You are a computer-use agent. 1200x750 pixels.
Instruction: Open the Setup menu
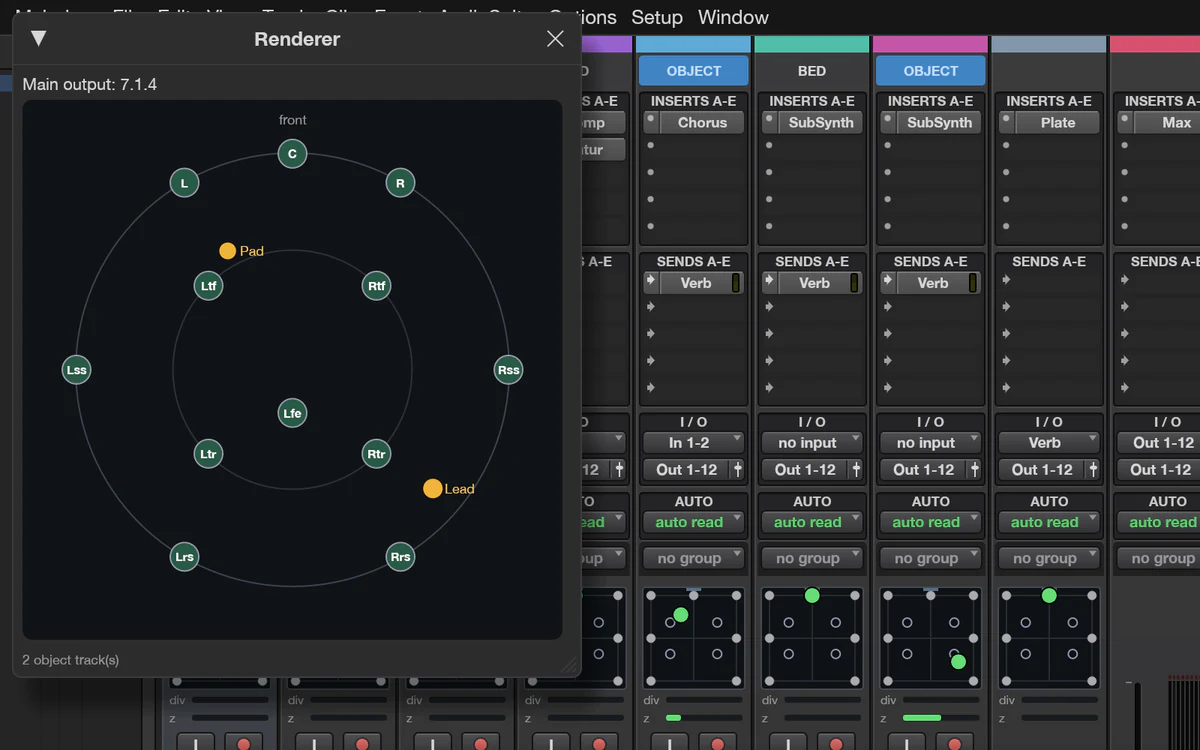[657, 17]
